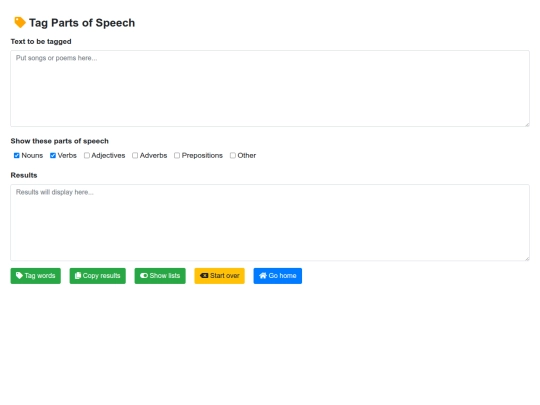Click the orange tag icon beside the title
The height and width of the screenshot is (405, 540).
click(20, 22)
